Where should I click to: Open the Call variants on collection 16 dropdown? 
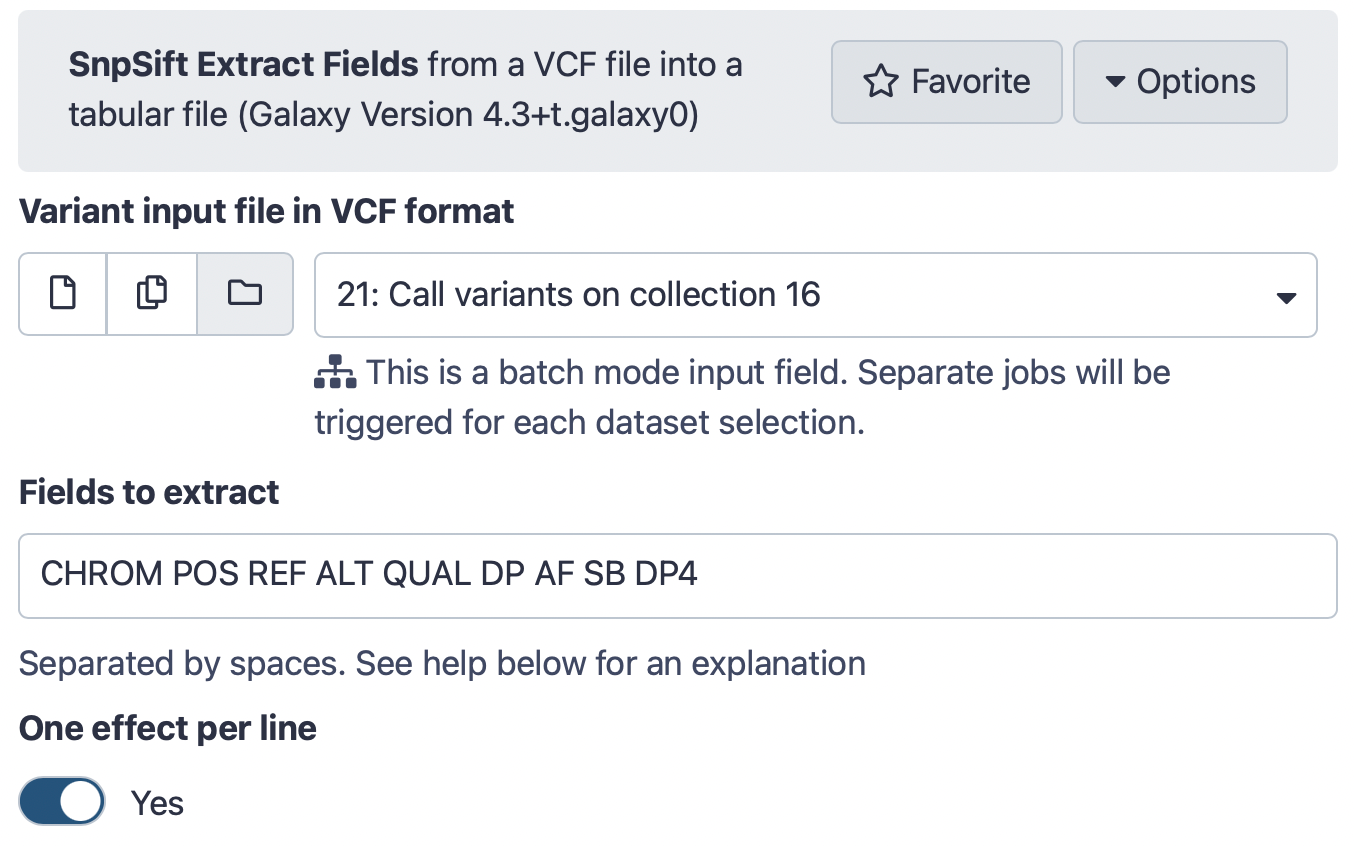tap(816, 295)
